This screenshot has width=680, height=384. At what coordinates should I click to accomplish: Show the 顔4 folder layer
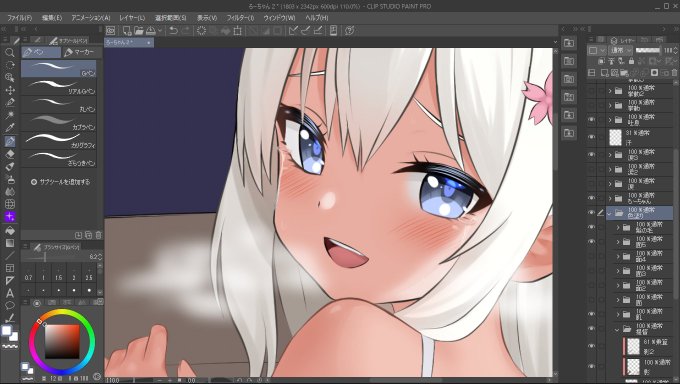(592, 256)
